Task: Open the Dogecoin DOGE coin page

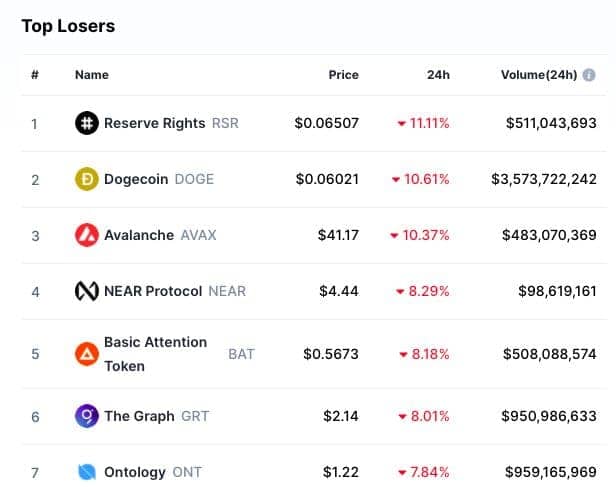Action: pos(159,179)
